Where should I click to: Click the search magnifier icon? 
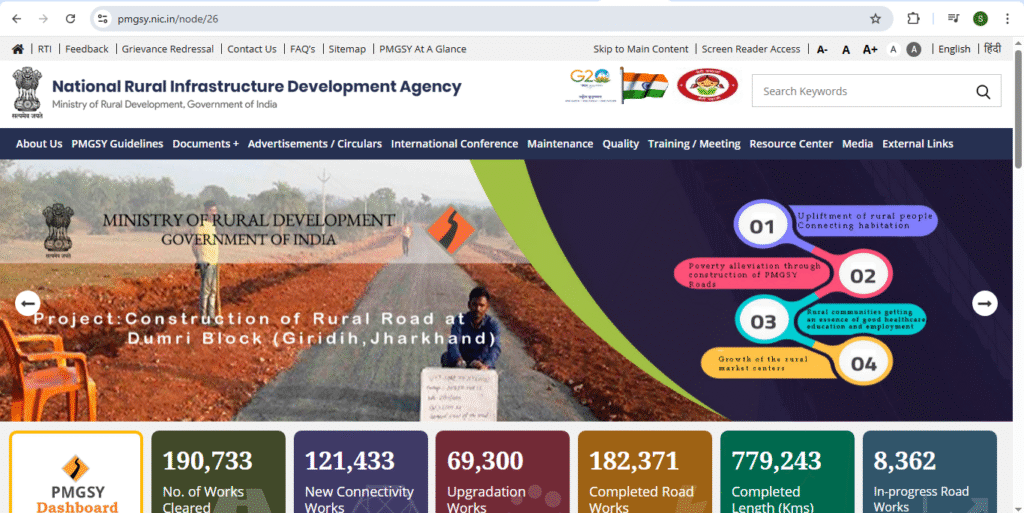tap(983, 91)
